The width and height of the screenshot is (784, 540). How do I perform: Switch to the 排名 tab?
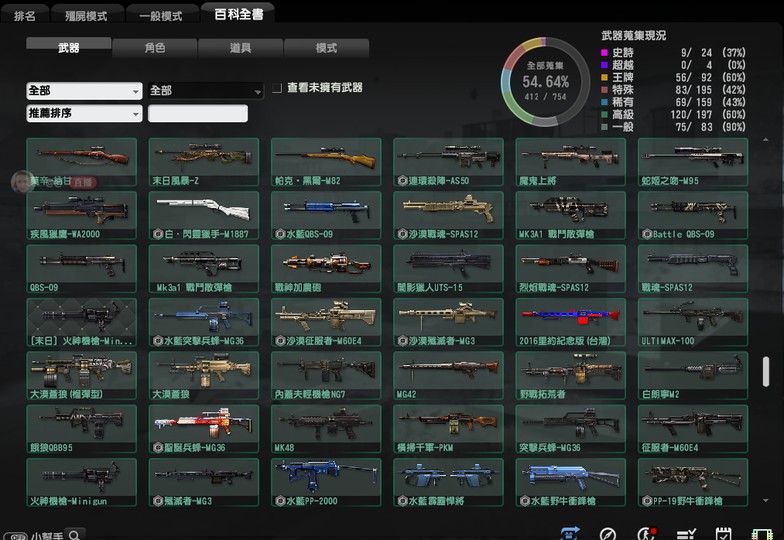(x=24, y=15)
